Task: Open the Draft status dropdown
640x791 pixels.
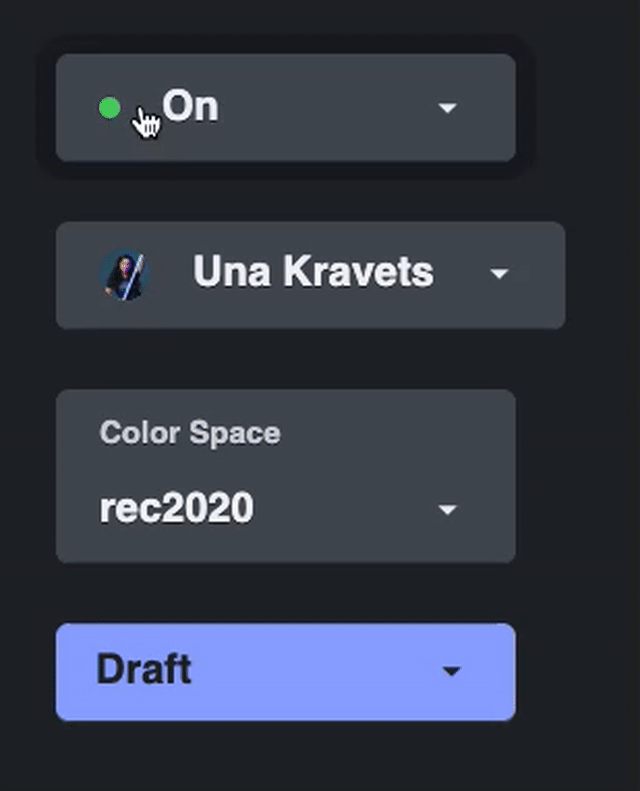Action: click(285, 672)
